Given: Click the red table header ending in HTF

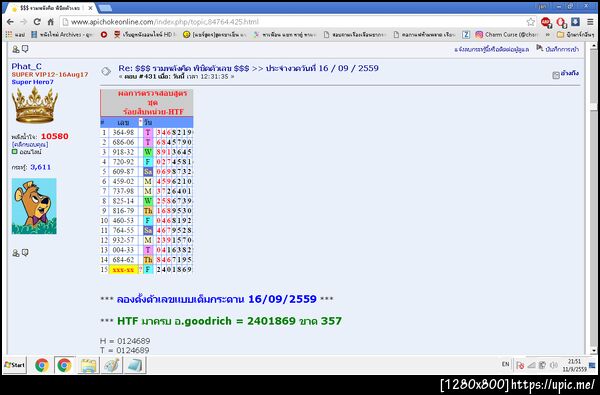Looking at the screenshot, I should coord(147,103).
